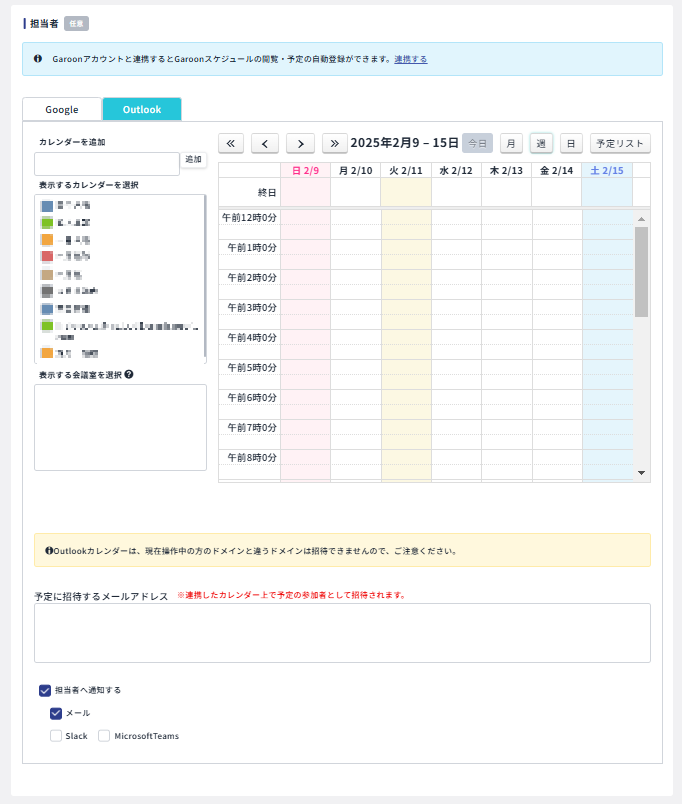Click the down arrow of calendar scrollbar
Screen dimensions: 682x804
pos(642,473)
